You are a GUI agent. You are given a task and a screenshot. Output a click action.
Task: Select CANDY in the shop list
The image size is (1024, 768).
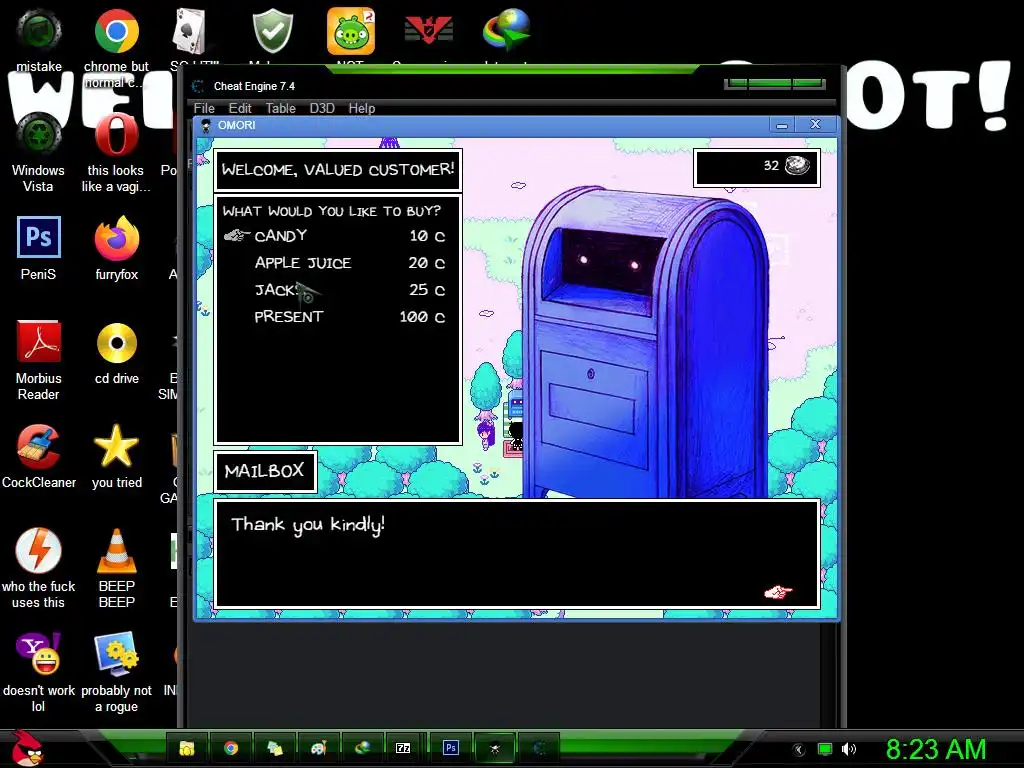click(x=281, y=236)
